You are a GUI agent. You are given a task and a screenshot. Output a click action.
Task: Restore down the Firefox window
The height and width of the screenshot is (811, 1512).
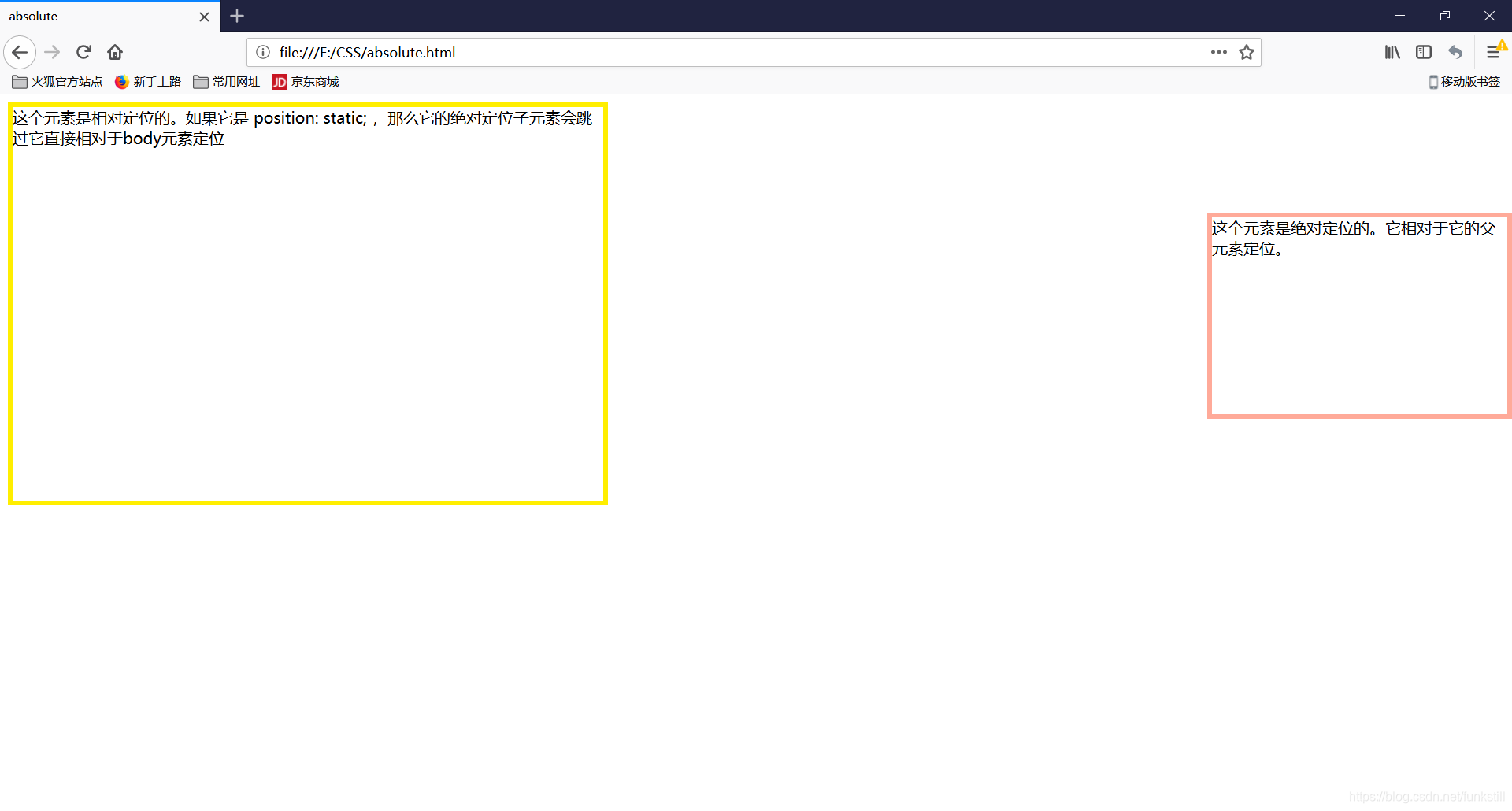pos(1445,16)
